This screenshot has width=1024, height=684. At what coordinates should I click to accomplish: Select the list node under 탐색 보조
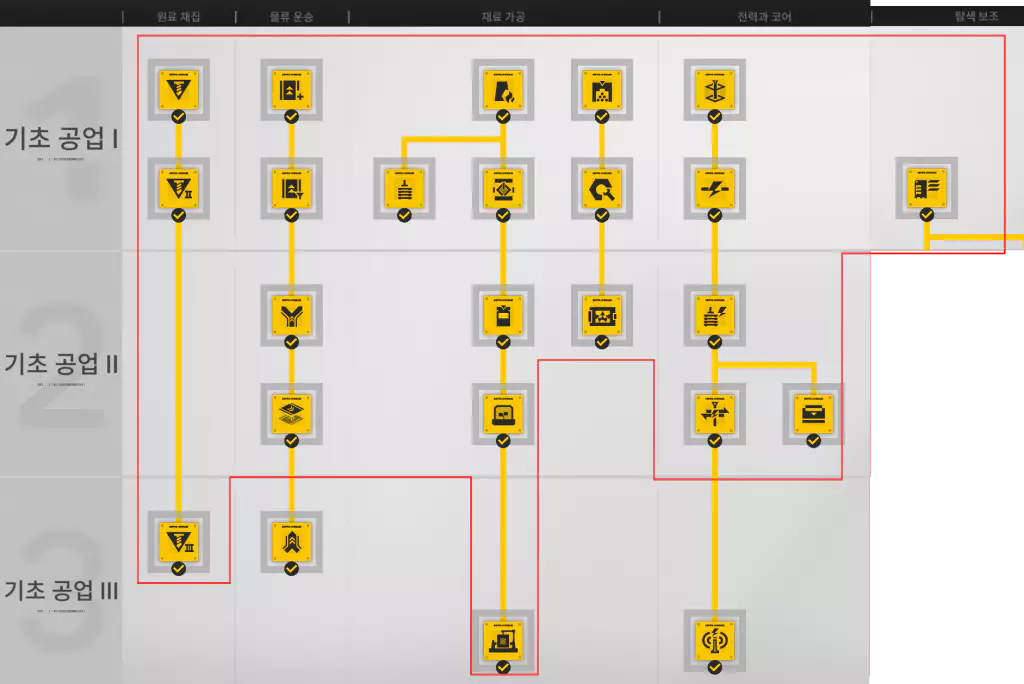[x=926, y=187]
